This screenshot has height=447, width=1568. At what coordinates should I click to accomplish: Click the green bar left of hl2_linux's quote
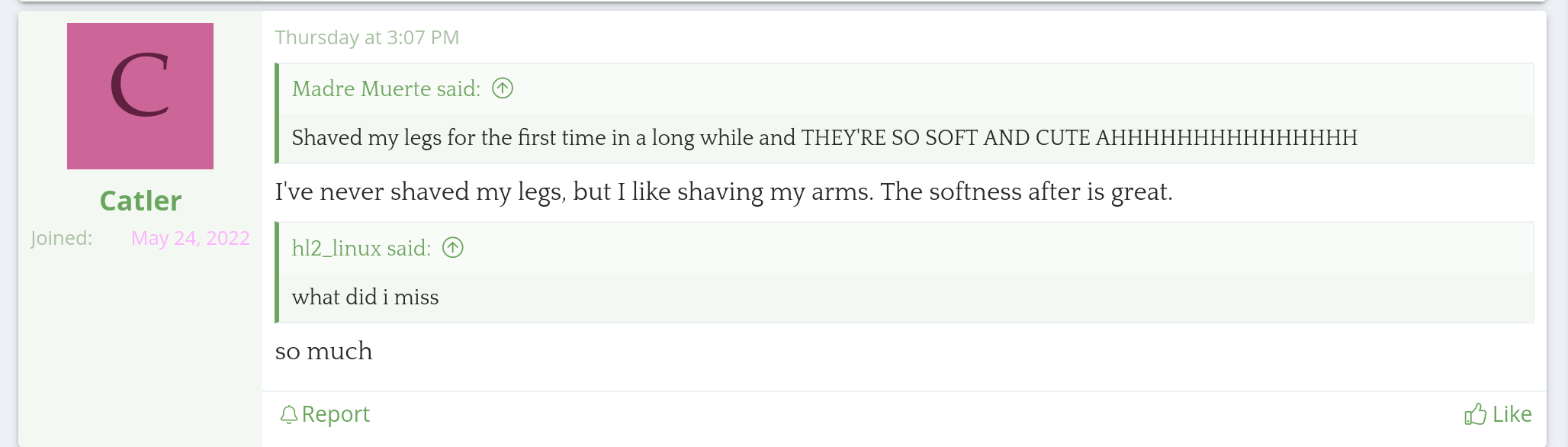(x=277, y=272)
